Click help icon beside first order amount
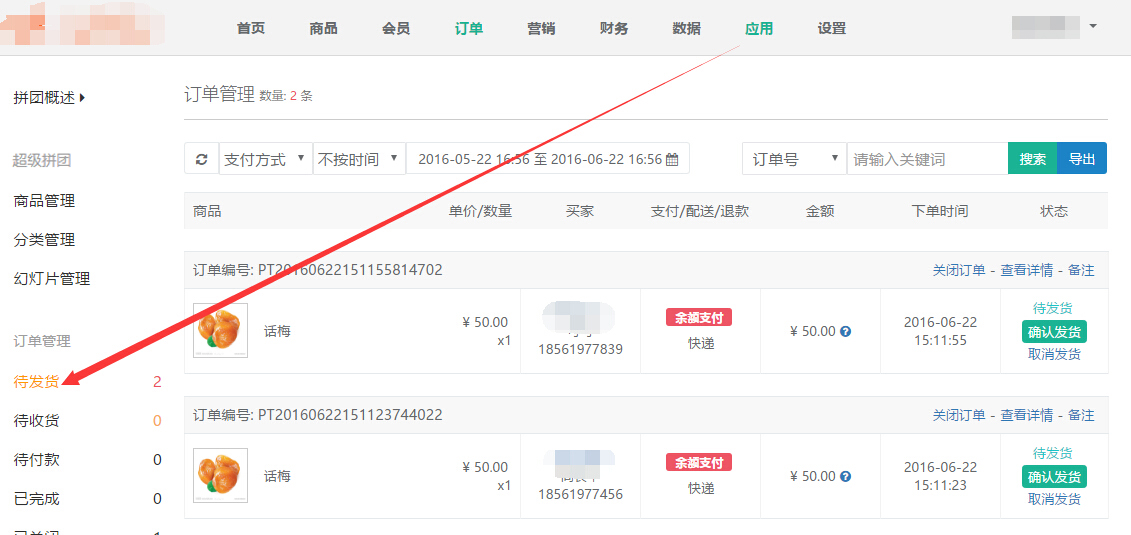The height and width of the screenshot is (535, 1131). [x=845, y=332]
